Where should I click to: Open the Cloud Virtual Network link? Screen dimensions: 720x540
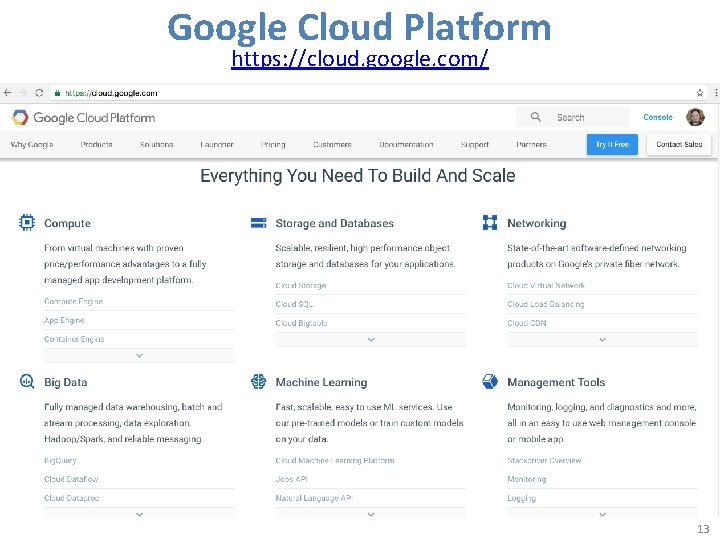(546, 285)
